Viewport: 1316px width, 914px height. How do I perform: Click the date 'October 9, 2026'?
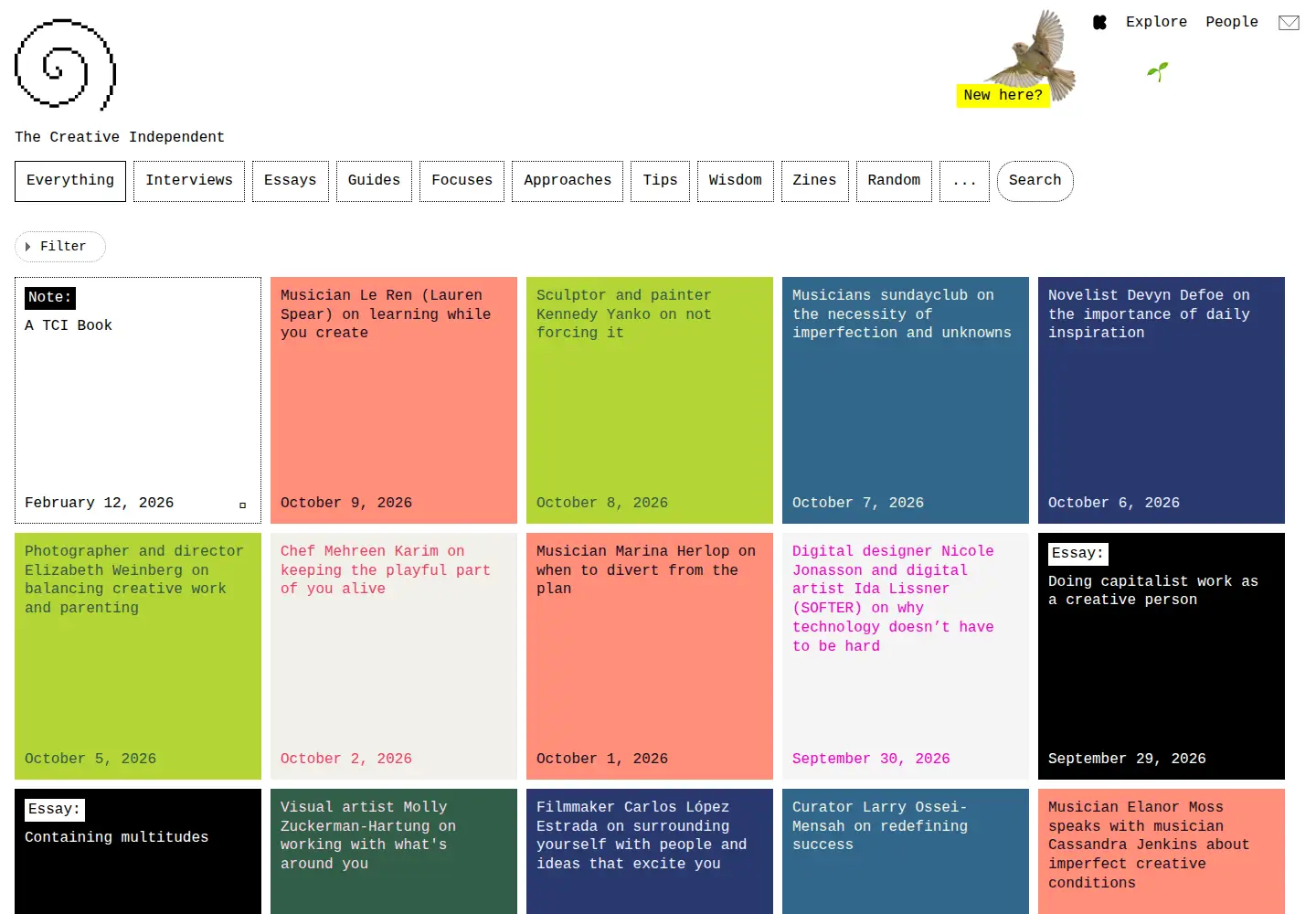click(x=346, y=503)
